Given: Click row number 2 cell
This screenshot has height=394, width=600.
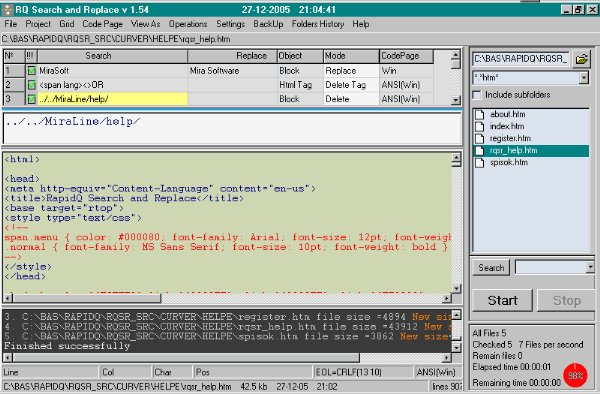Looking at the screenshot, I should [x=14, y=85].
